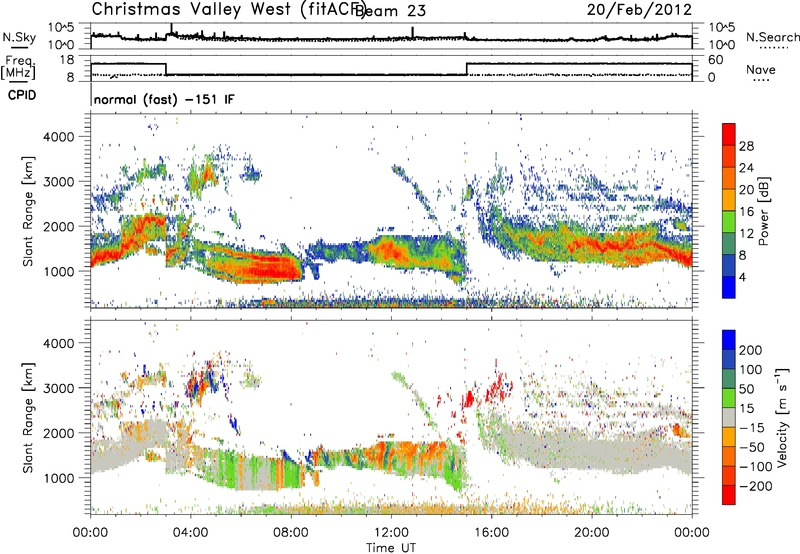The width and height of the screenshot is (800, 554).
Task: Click the red bottom segment of the Velocity colorbar
Action: [x=729, y=495]
